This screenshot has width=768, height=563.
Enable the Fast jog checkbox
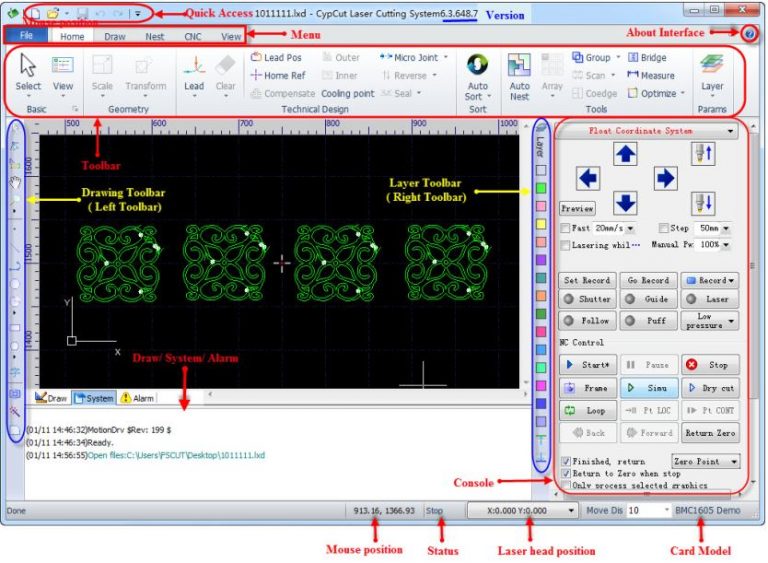pyautogui.click(x=566, y=229)
